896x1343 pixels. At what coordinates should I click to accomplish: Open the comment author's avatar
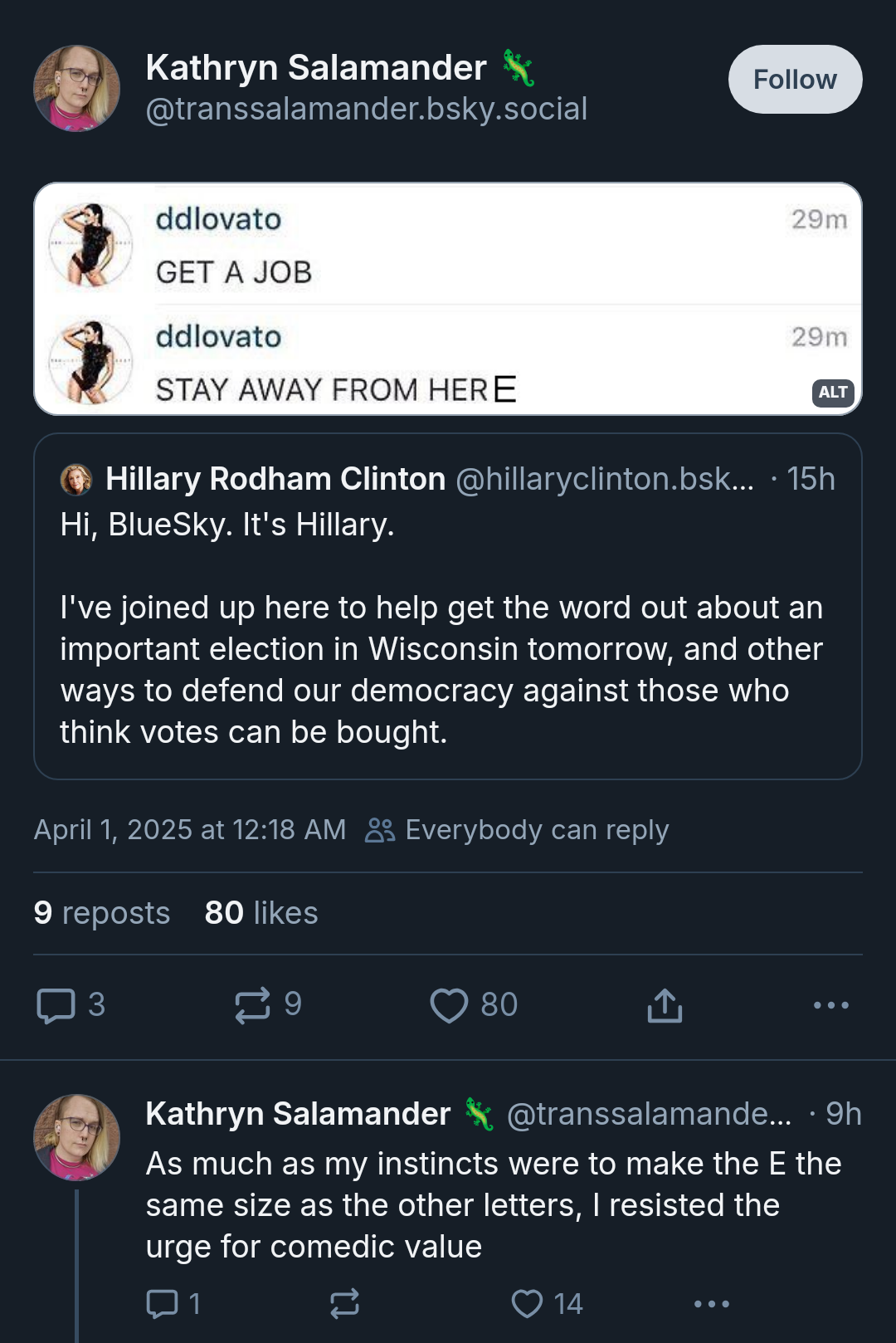point(76,1137)
